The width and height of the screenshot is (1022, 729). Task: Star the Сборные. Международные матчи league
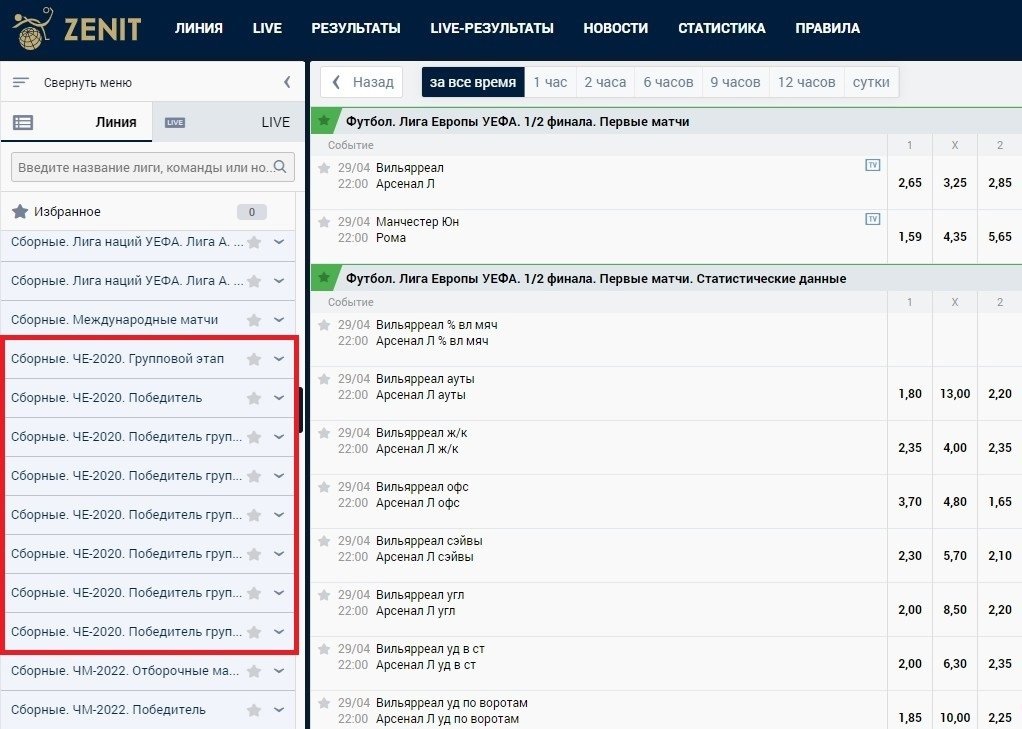[254, 320]
